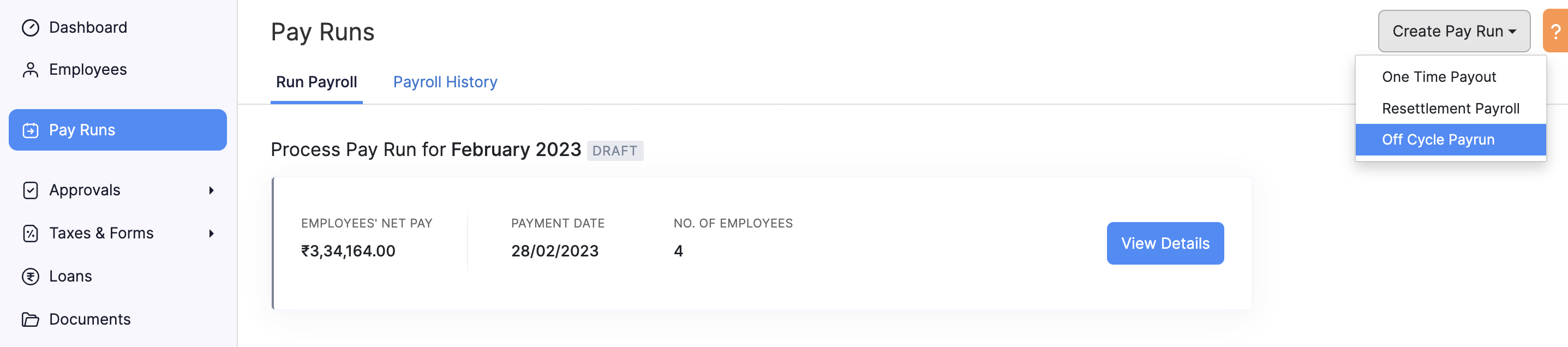Open the Documents folder icon
1568x347 pixels.
pos(30,319)
